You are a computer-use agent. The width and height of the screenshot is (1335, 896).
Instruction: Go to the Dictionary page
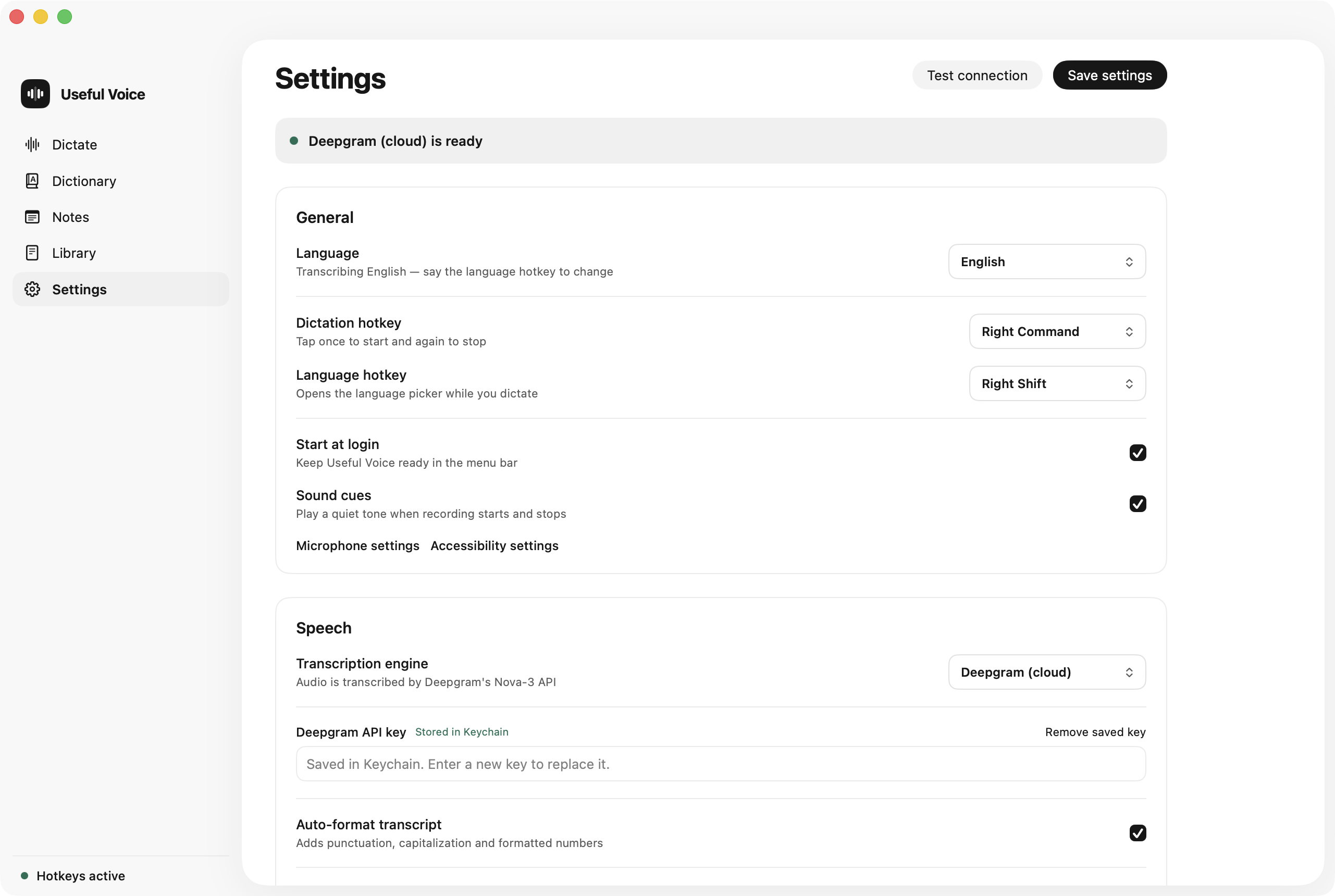pyautogui.click(x=120, y=181)
